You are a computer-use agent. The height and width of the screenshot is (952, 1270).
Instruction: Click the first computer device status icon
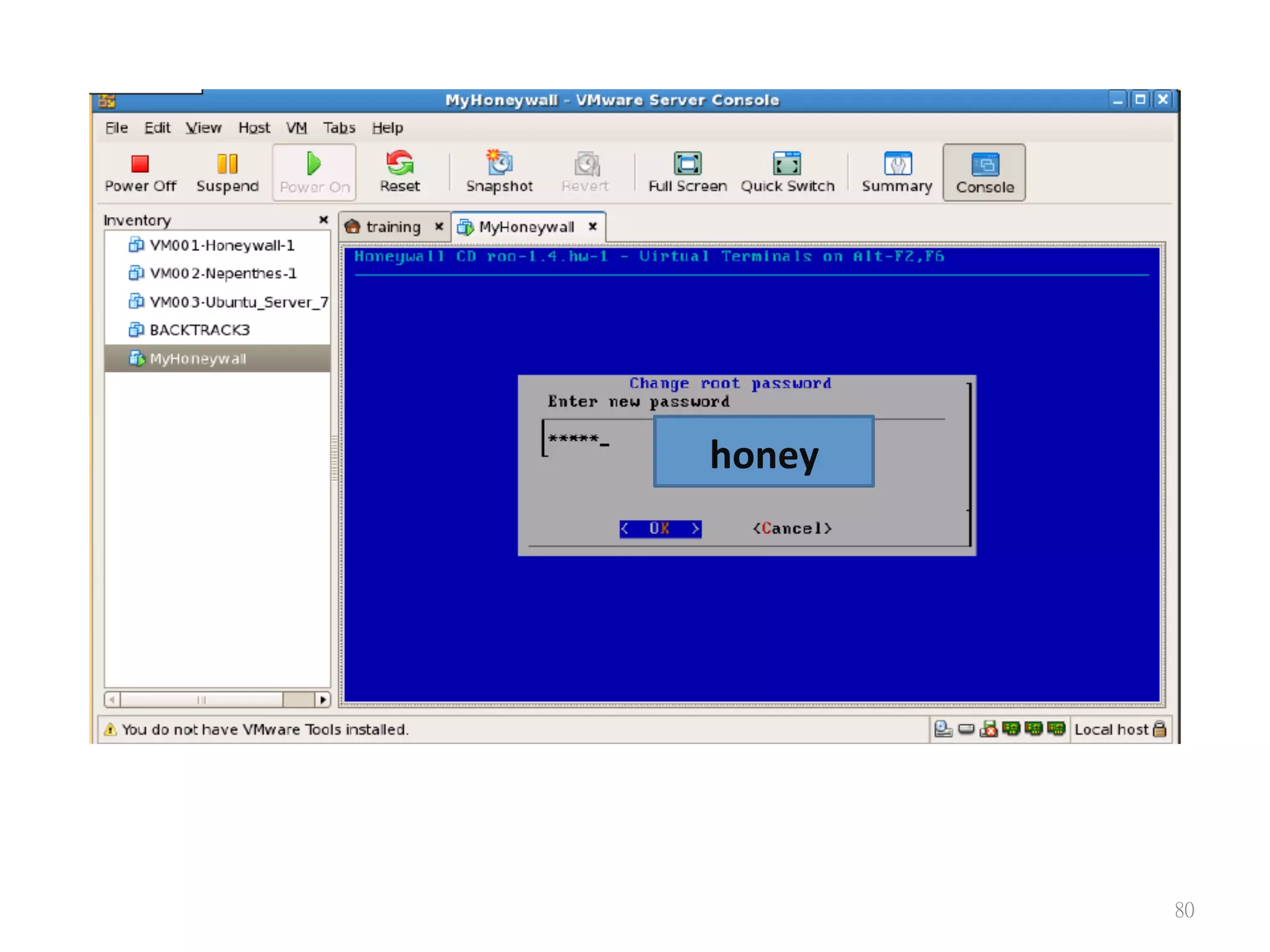point(943,729)
